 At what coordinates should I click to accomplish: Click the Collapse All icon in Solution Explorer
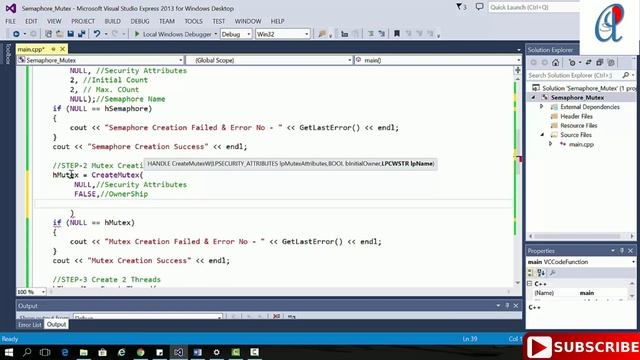[600, 62]
